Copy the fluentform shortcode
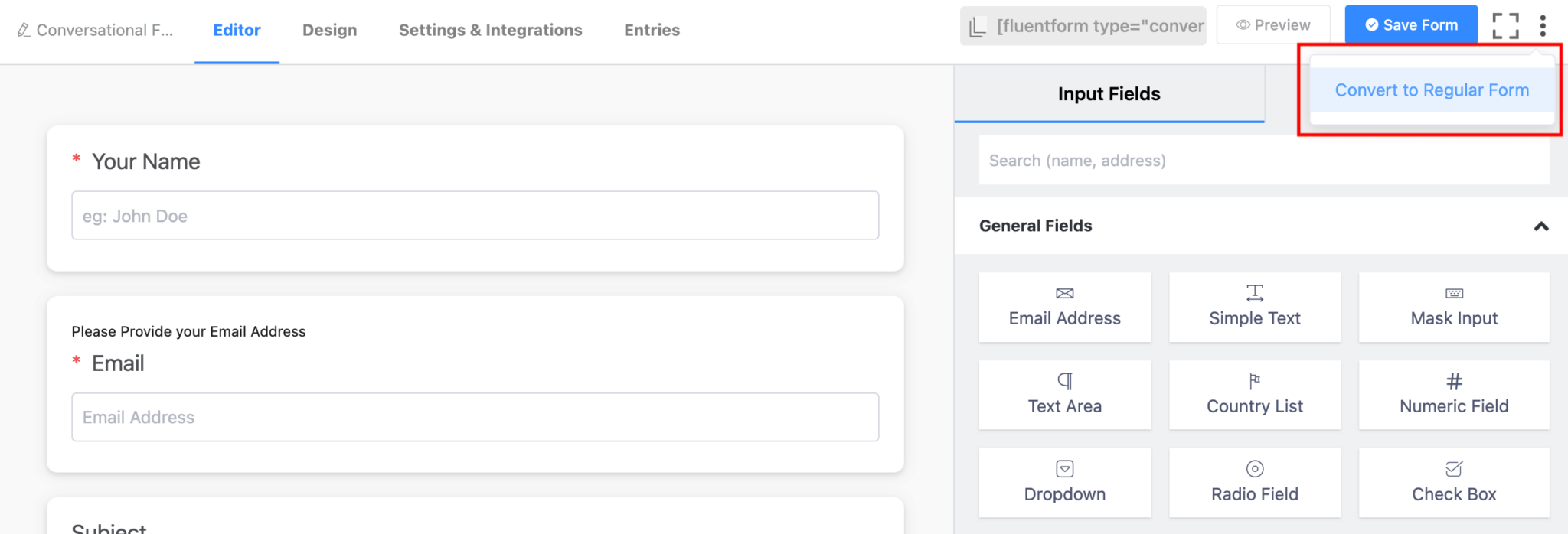 point(1083,26)
